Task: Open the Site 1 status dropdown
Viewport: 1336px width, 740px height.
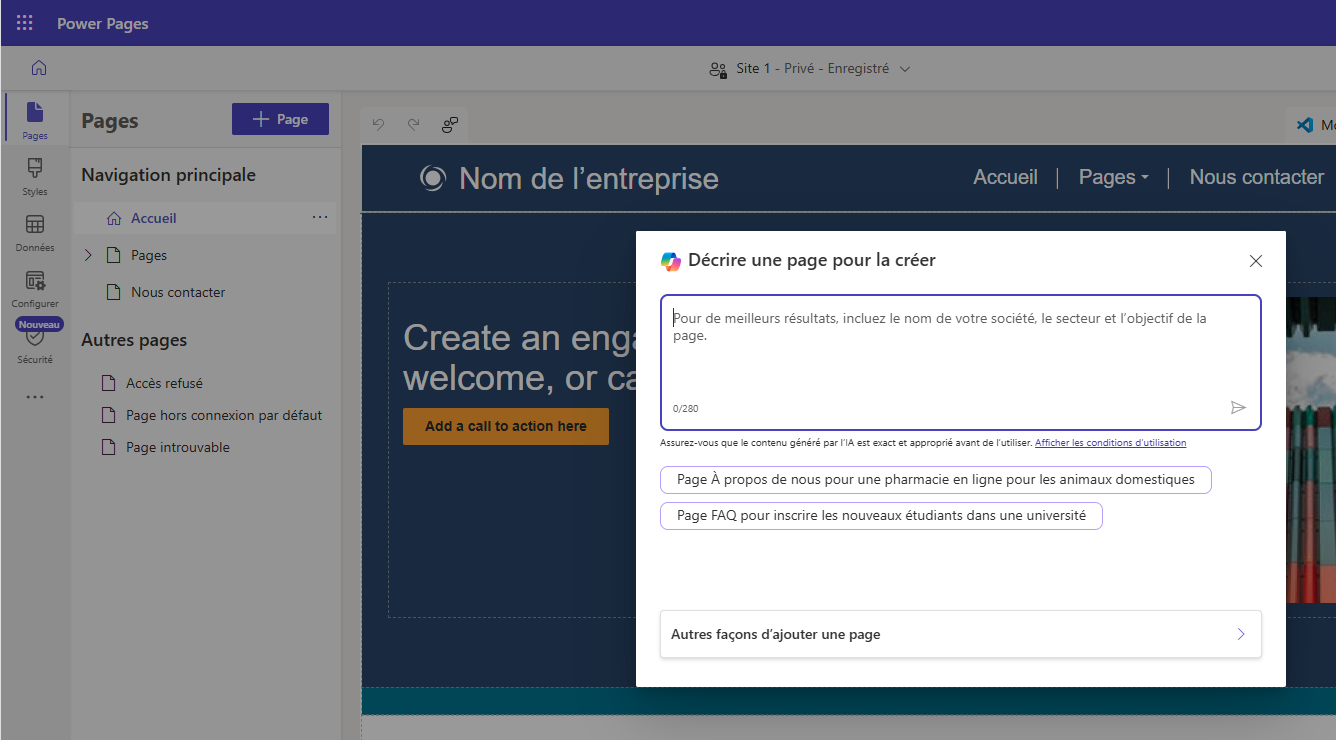Action: (905, 68)
